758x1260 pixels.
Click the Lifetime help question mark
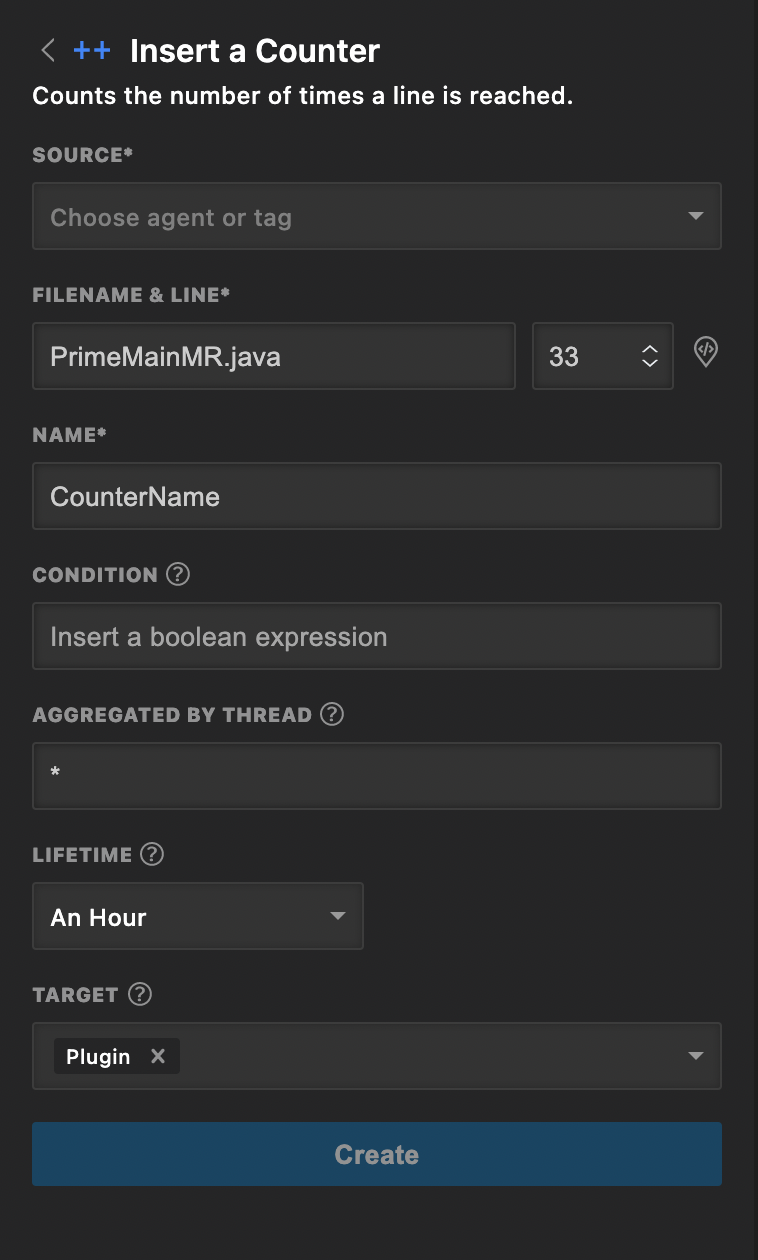152,854
